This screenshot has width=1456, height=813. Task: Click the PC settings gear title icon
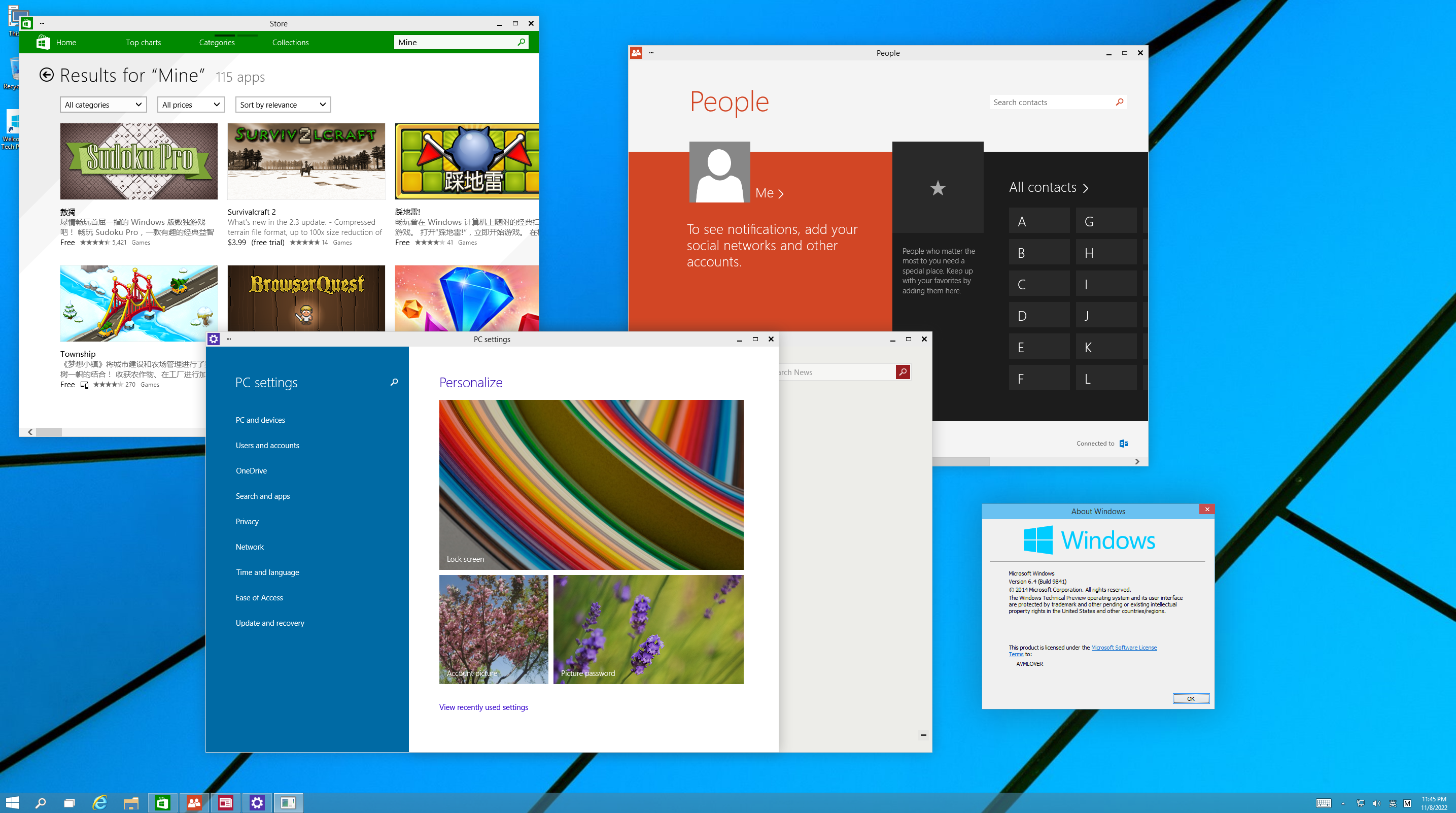click(x=213, y=338)
